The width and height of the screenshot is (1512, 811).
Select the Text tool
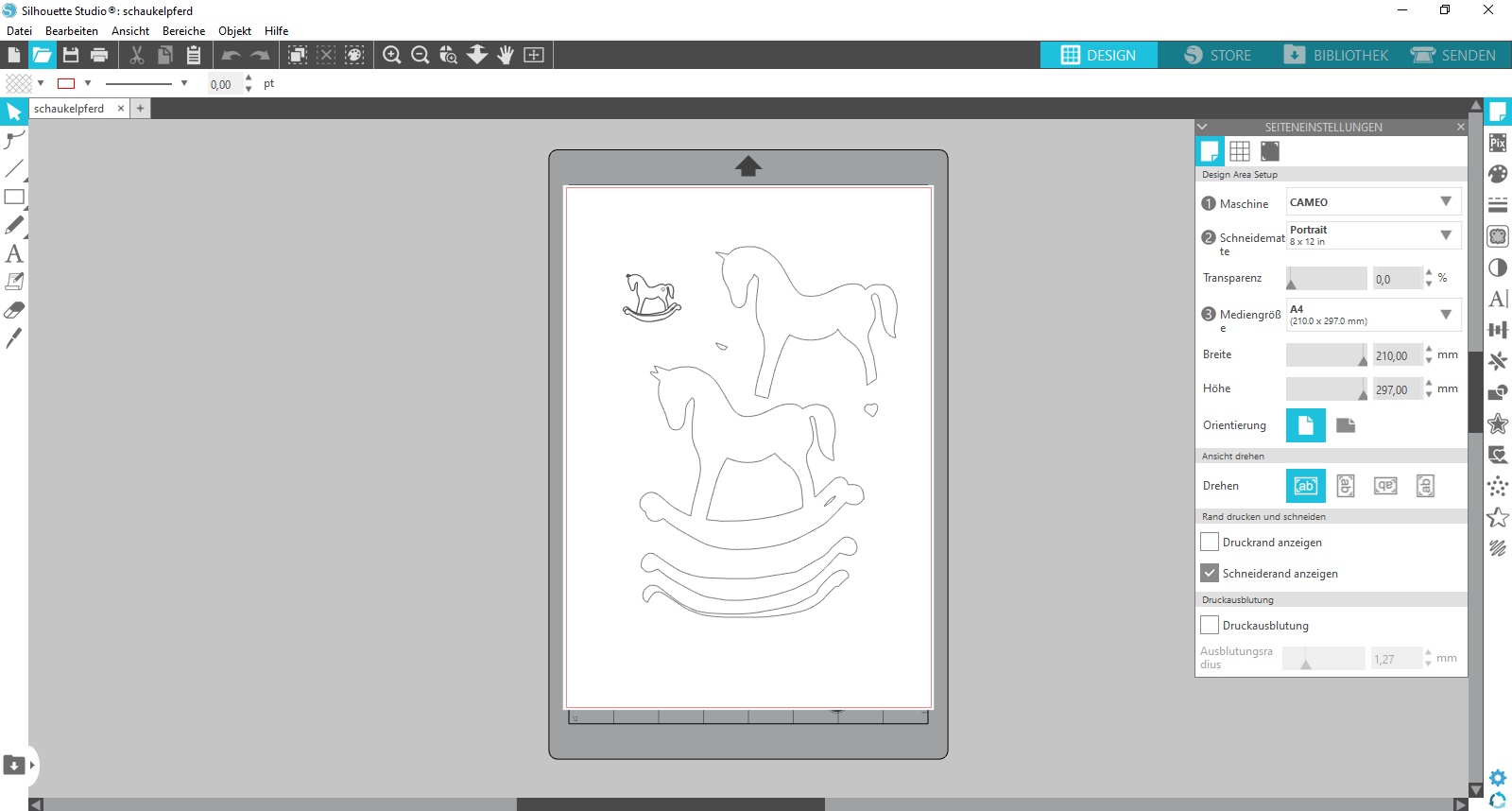tap(14, 253)
